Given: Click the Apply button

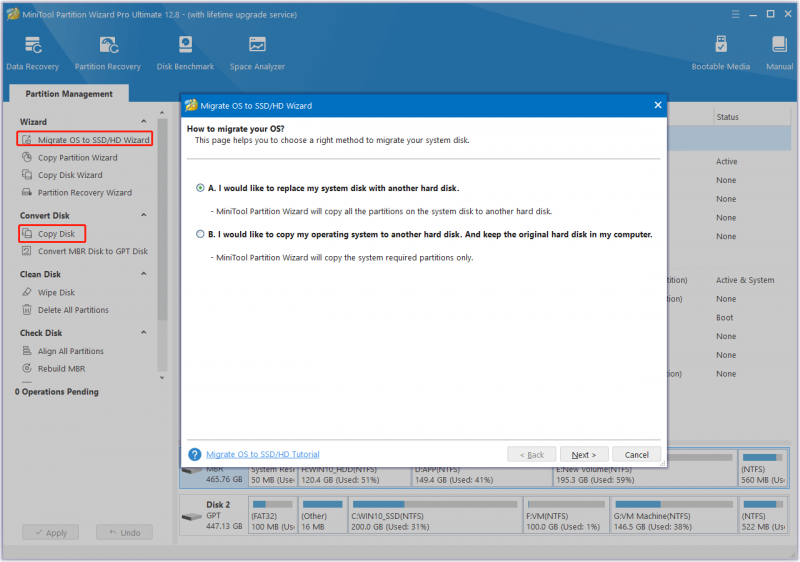Looking at the screenshot, I should pos(51,532).
